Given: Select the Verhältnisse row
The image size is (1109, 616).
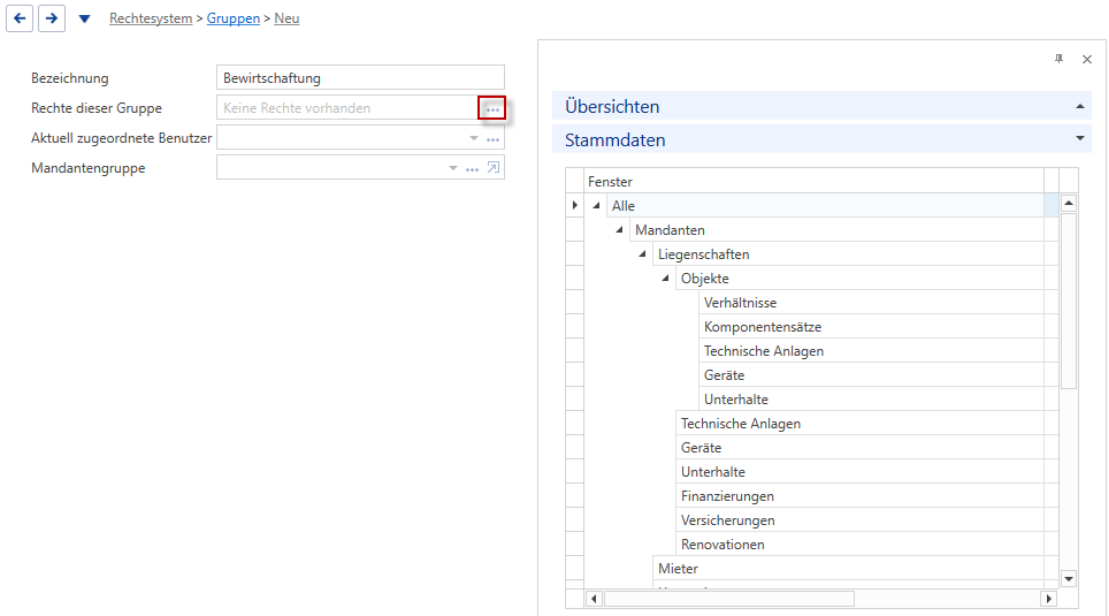Looking at the screenshot, I should point(871,303).
